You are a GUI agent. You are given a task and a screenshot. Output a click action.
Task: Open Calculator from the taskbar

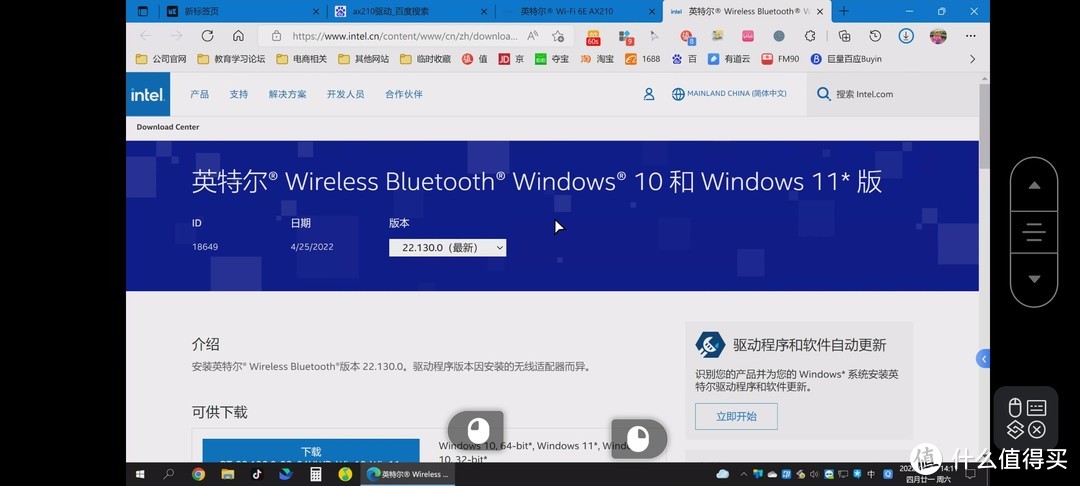[315, 474]
